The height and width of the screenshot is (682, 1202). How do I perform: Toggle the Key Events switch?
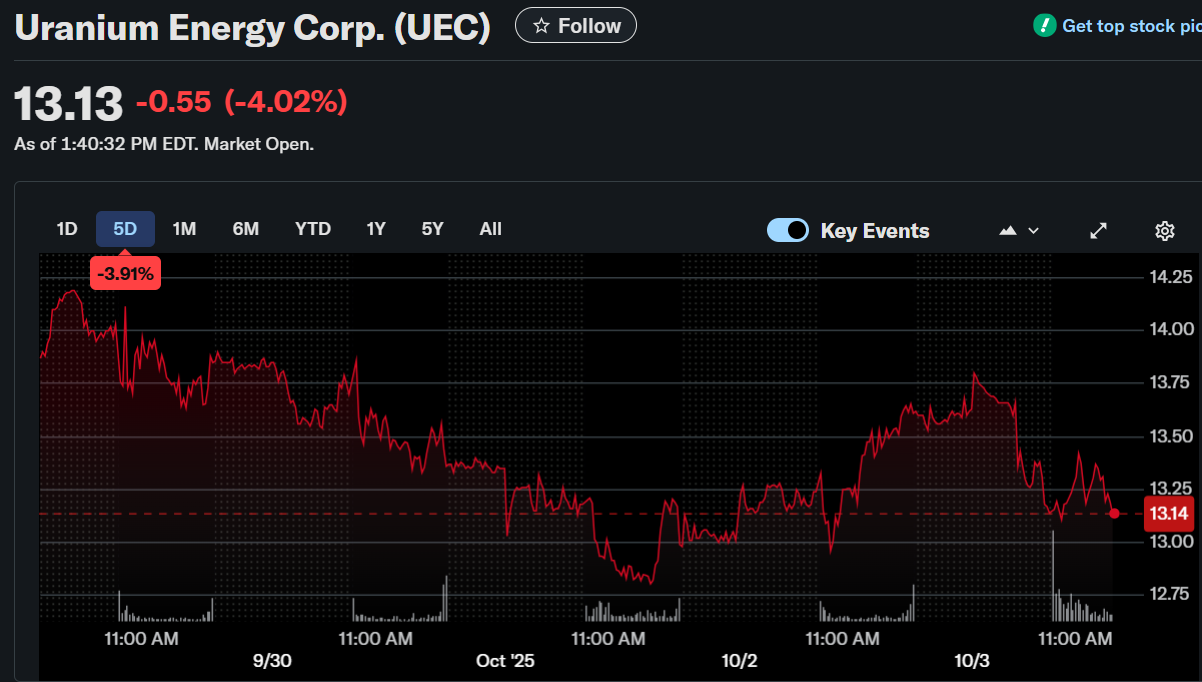[787, 231]
